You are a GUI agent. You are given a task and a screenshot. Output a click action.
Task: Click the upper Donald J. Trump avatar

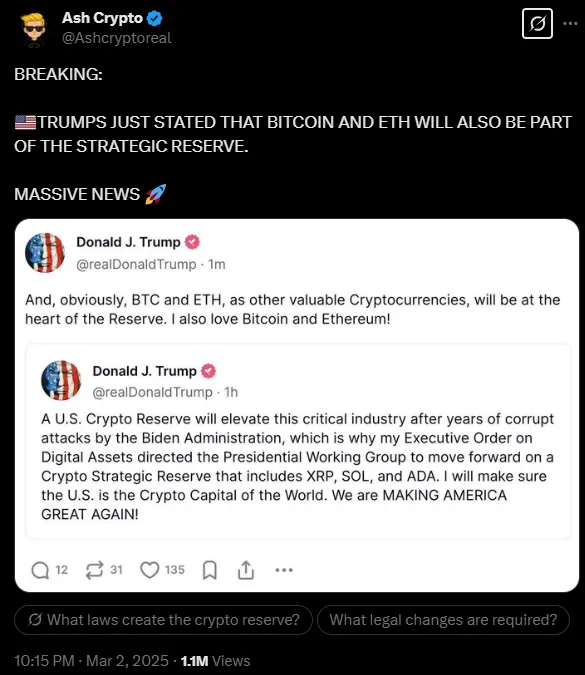45,253
